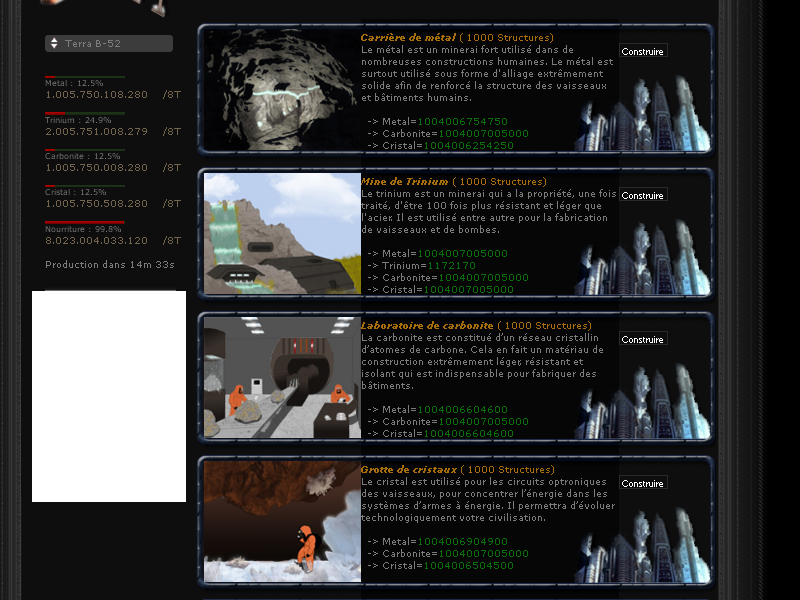Open the Grotte de cristaux title
The width and height of the screenshot is (800, 600).
(x=408, y=469)
